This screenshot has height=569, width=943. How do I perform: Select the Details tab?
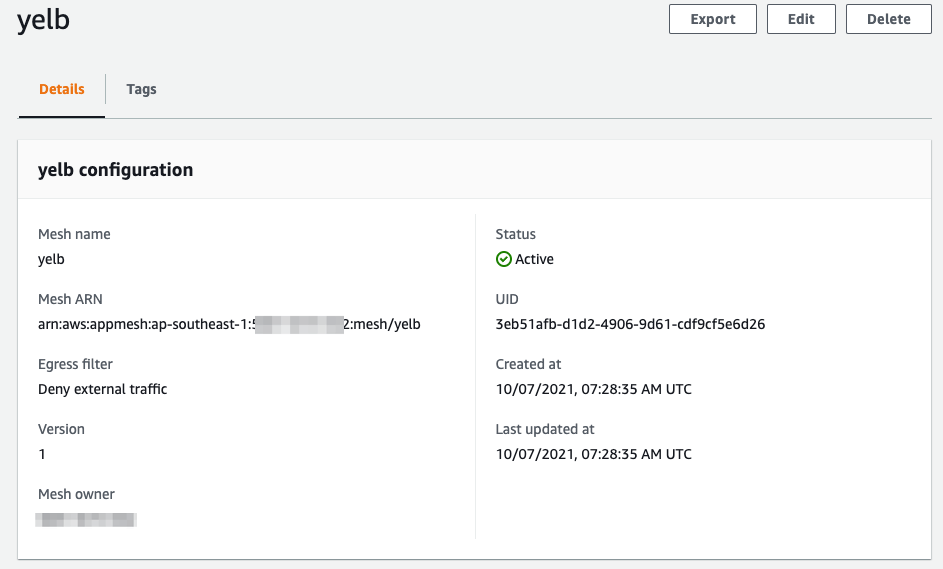[62, 89]
